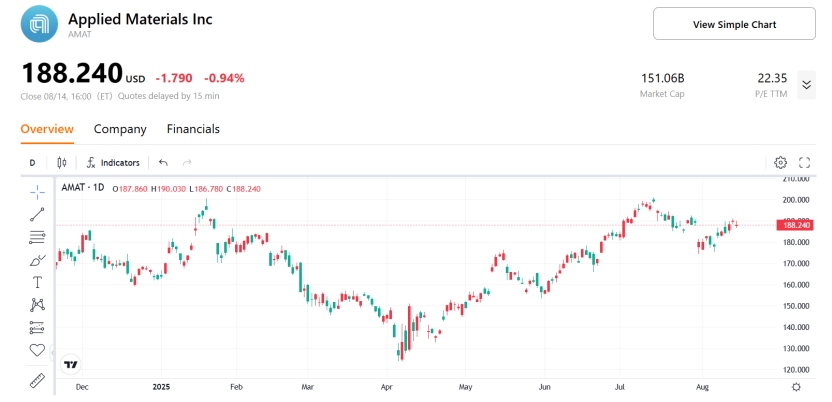Image resolution: width=832 pixels, height=402 pixels.
Task: Click the TradingView logo on chart
Action: coord(71,364)
